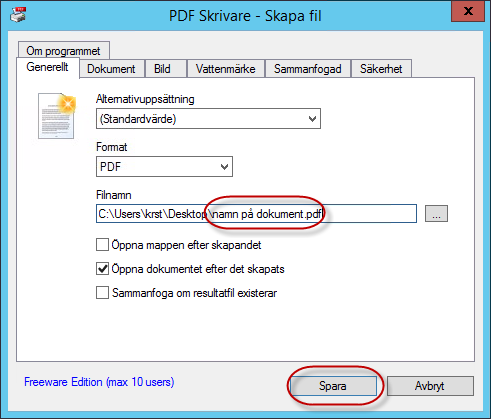491x419 pixels.
Task: Open the Säkerhet tab
Action: pos(381,69)
